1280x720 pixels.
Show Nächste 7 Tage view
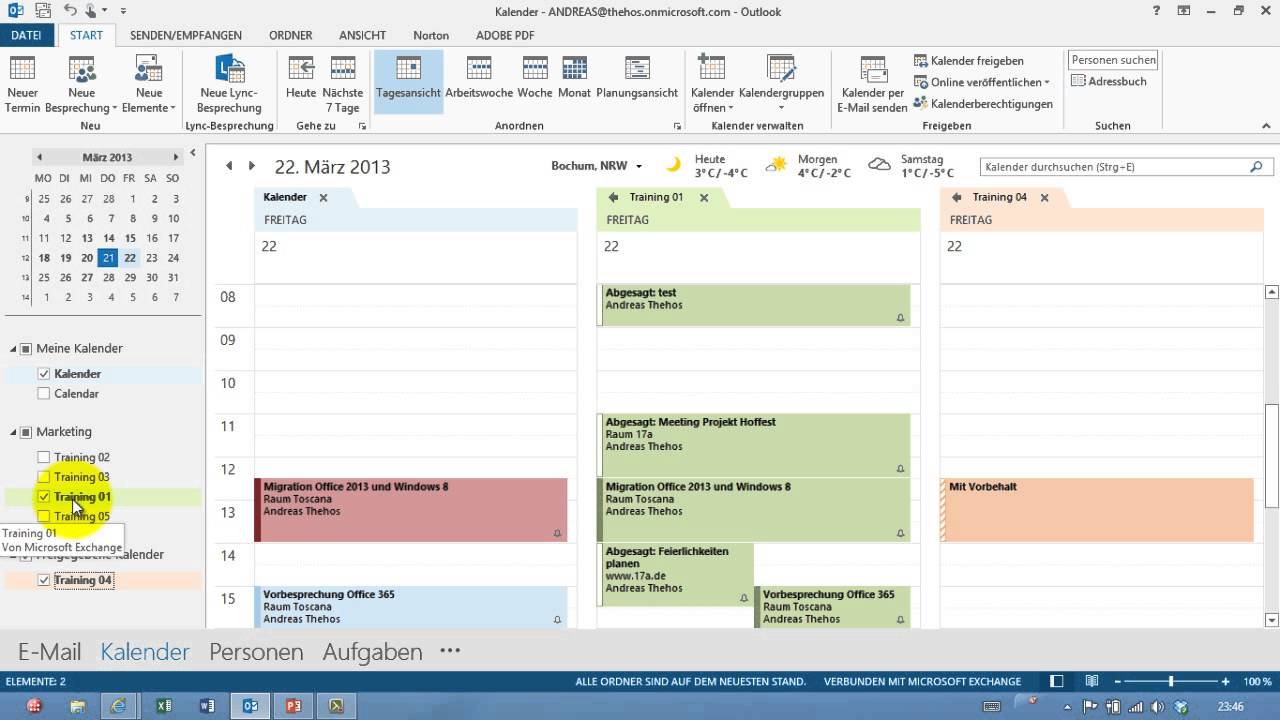pyautogui.click(x=342, y=85)
